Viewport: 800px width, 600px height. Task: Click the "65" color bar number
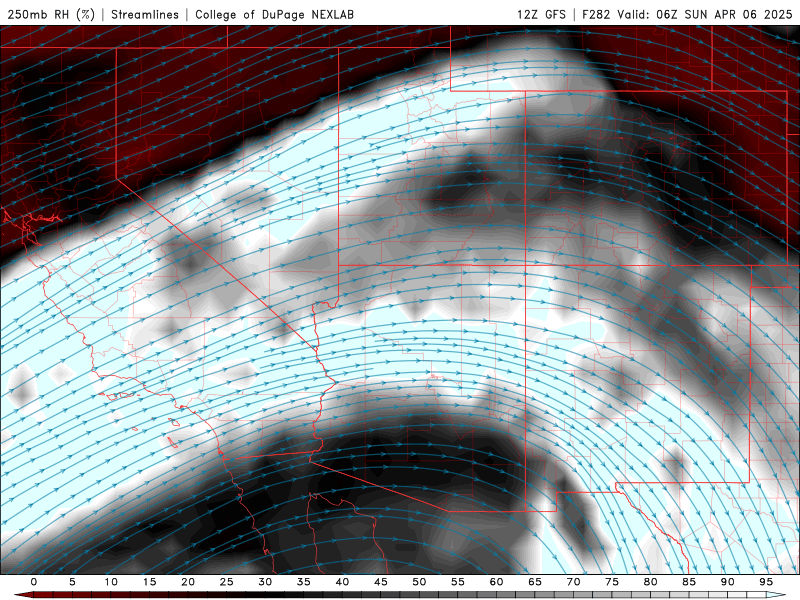coord(535,582)
